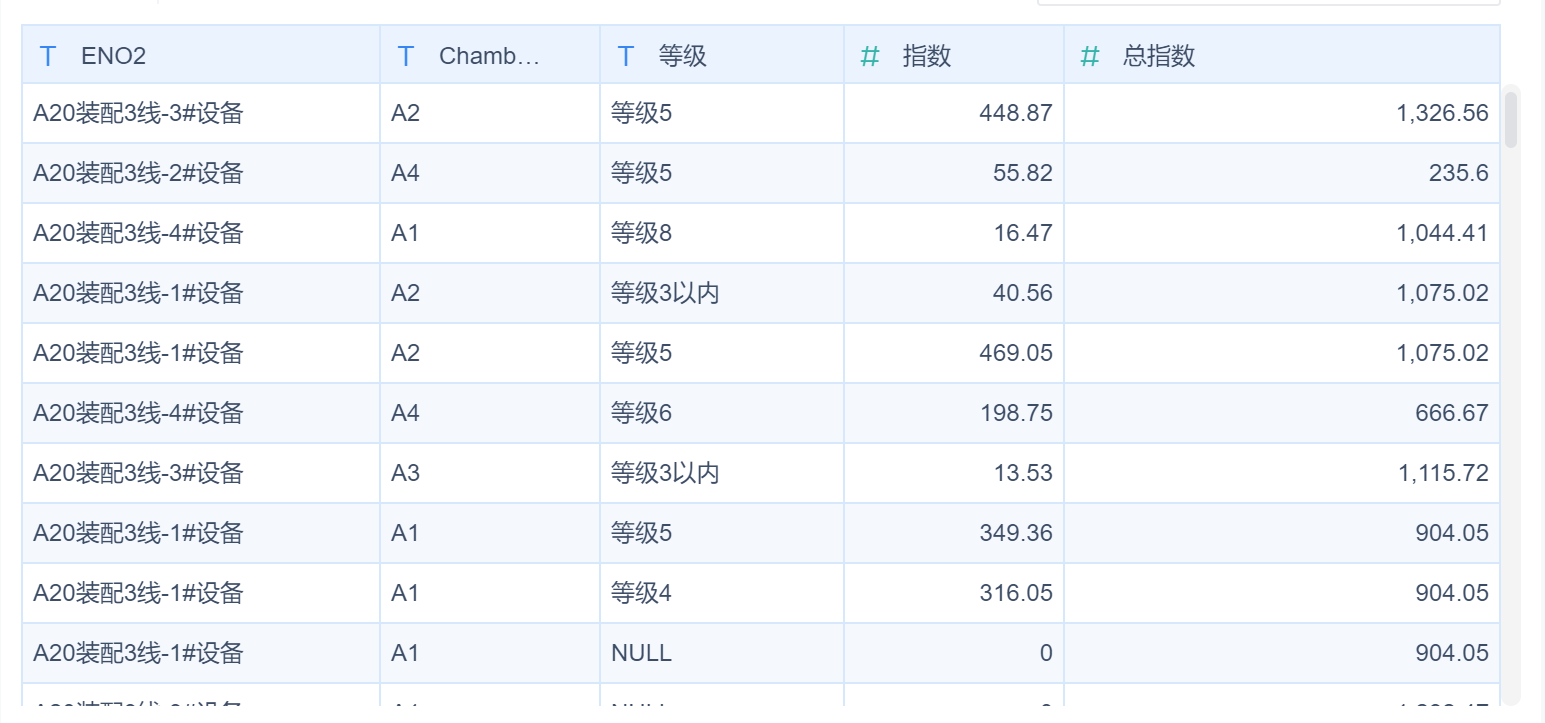
Task: Click the number type icon beside 指数
Action: tap(870, 56)
